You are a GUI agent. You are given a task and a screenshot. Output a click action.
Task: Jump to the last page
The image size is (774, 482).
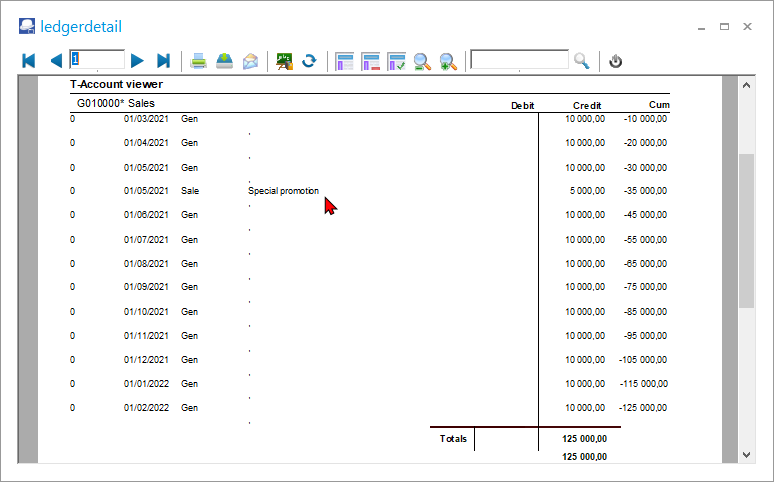[x=164, y=61]
